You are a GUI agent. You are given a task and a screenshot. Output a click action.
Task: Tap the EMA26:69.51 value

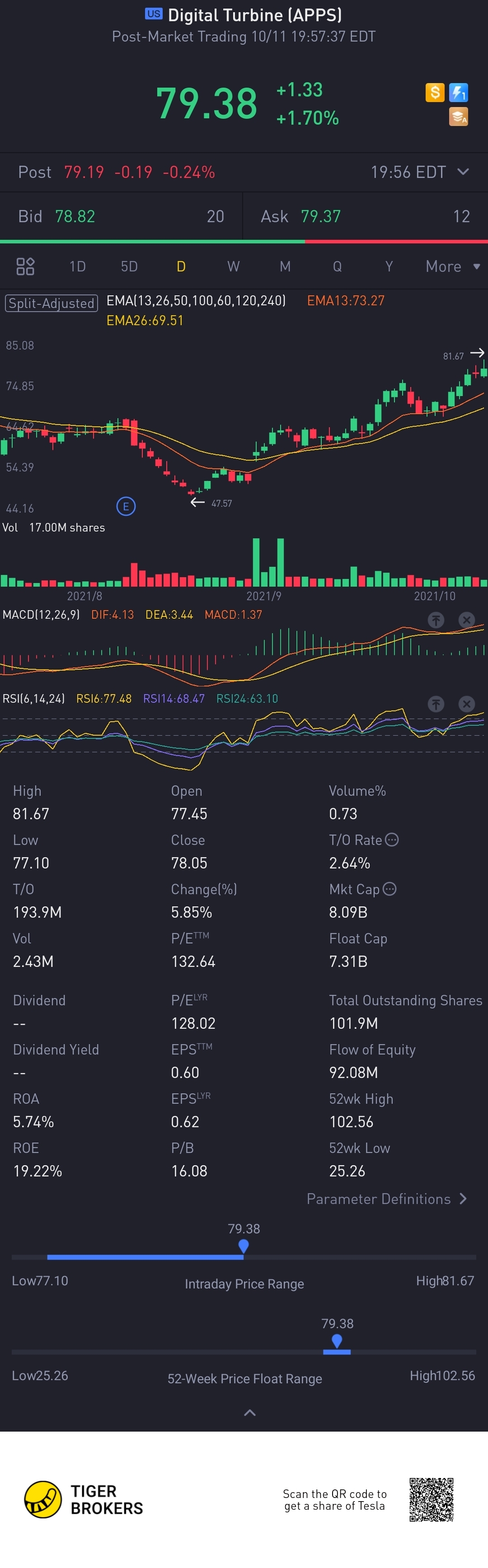tap(145, 320)
